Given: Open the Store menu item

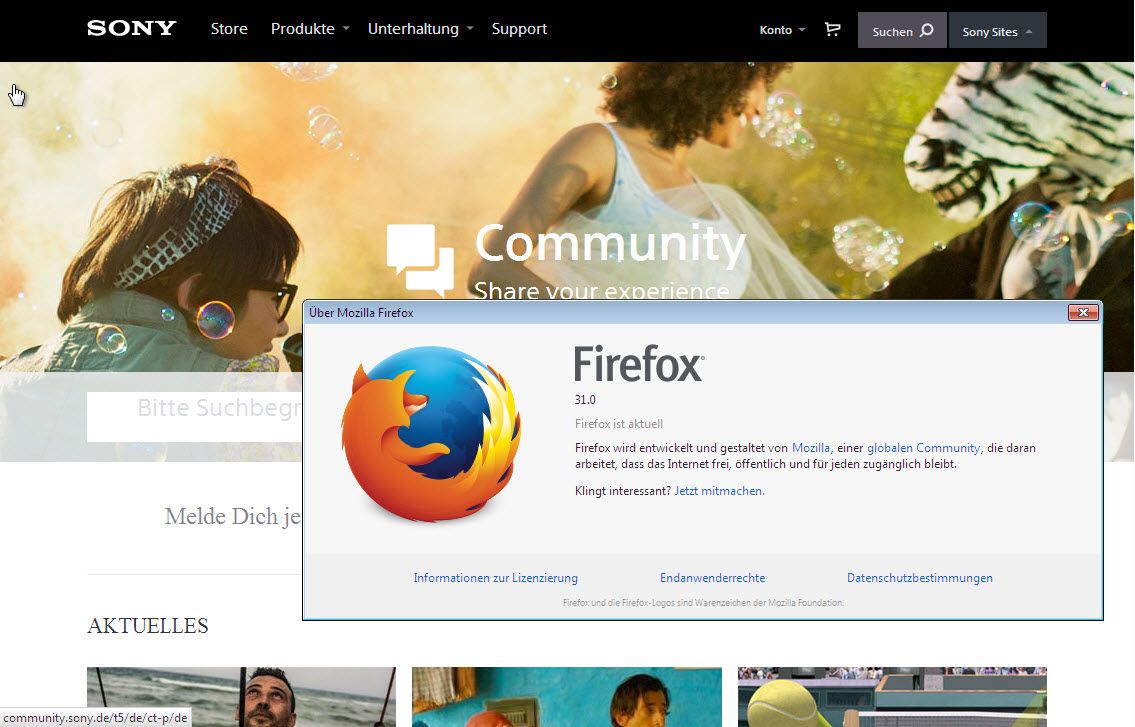Looking at the screenshot, I should point(229,29).
